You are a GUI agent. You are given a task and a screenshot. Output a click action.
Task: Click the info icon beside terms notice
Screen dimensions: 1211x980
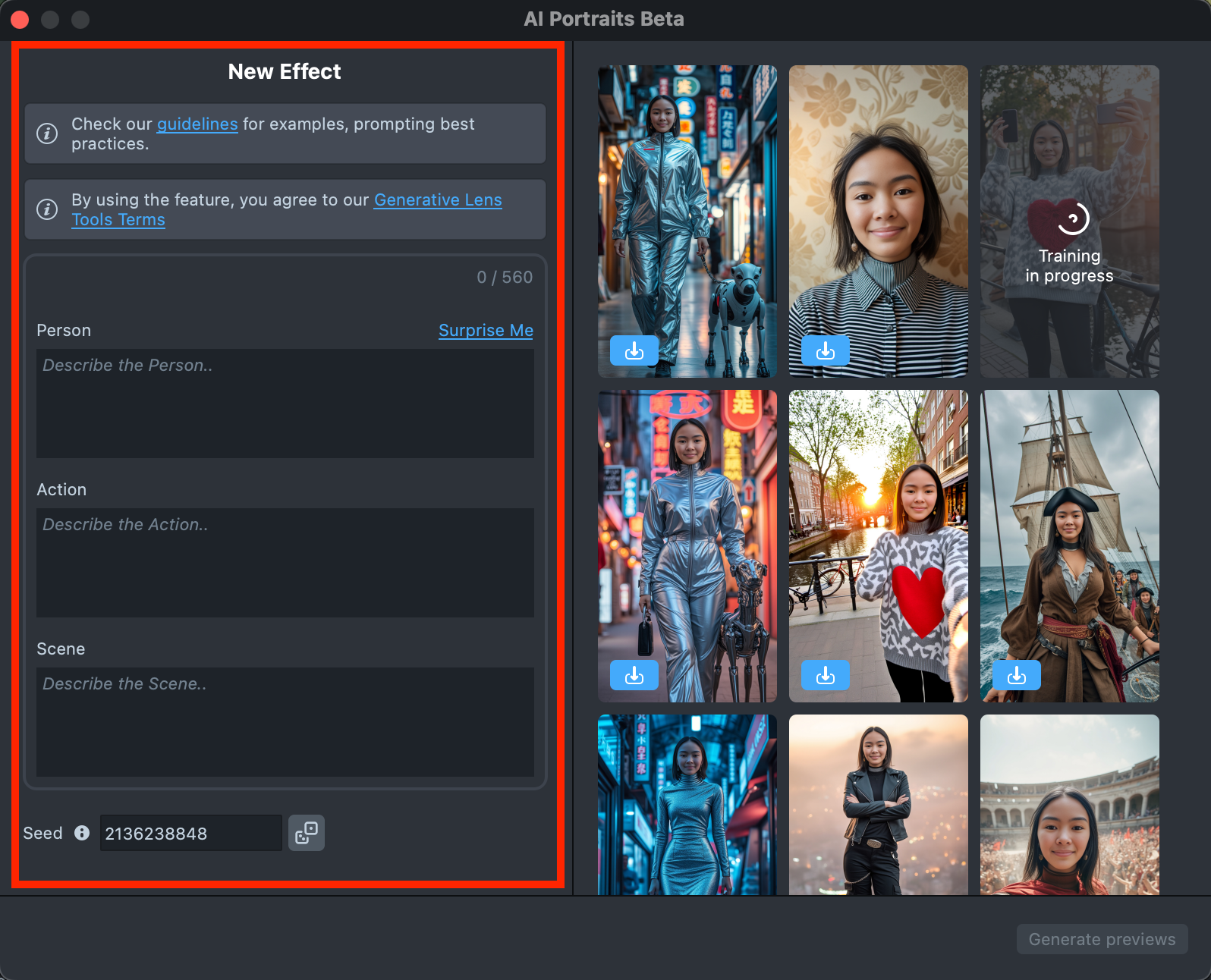47,209
